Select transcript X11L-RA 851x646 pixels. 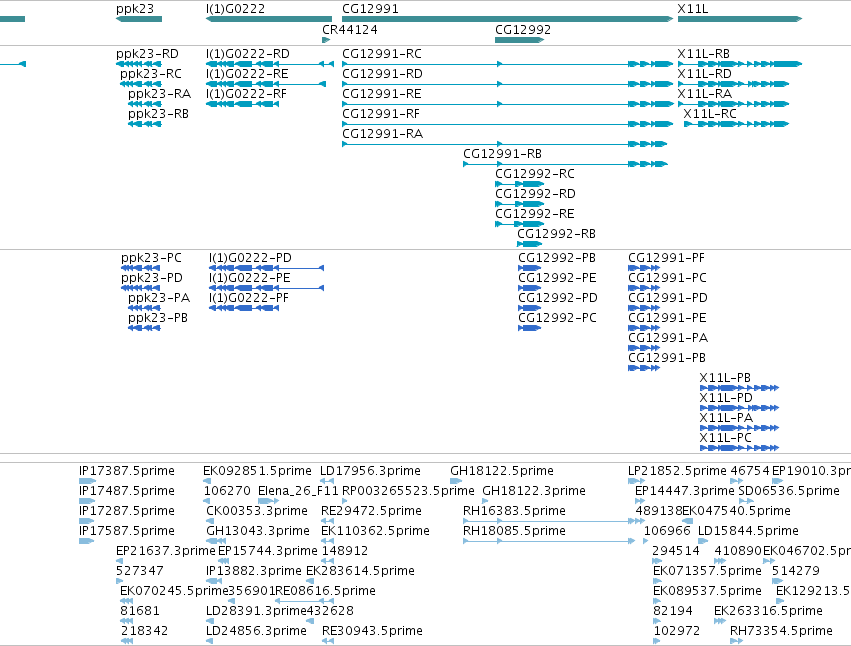(733, 104)
